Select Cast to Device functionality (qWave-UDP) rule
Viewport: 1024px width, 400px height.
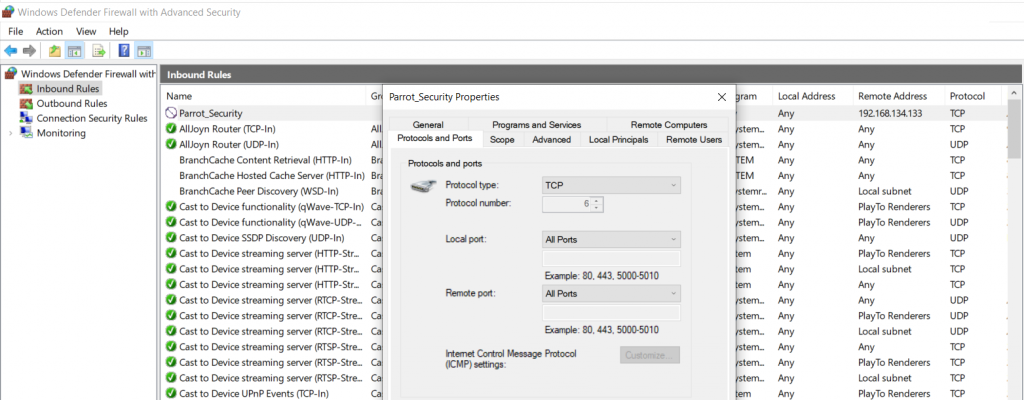pyautogui.click(x=271, y=222)
